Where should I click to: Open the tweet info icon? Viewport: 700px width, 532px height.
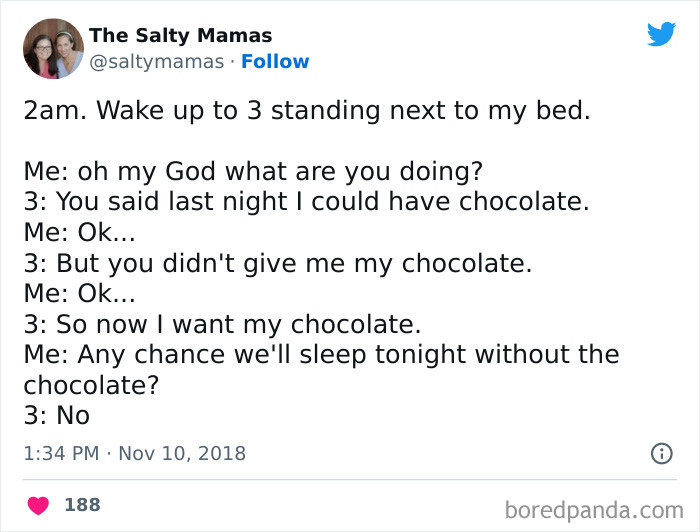(x=661, y=453)
